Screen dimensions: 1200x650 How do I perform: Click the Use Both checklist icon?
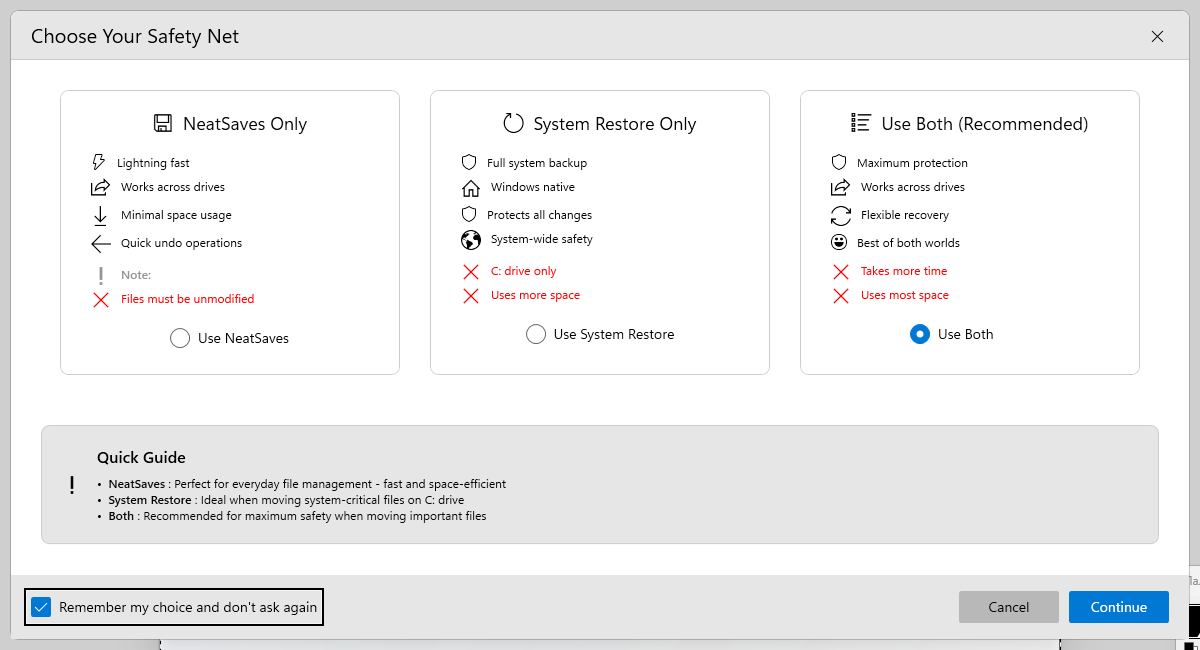pos(861,123)
